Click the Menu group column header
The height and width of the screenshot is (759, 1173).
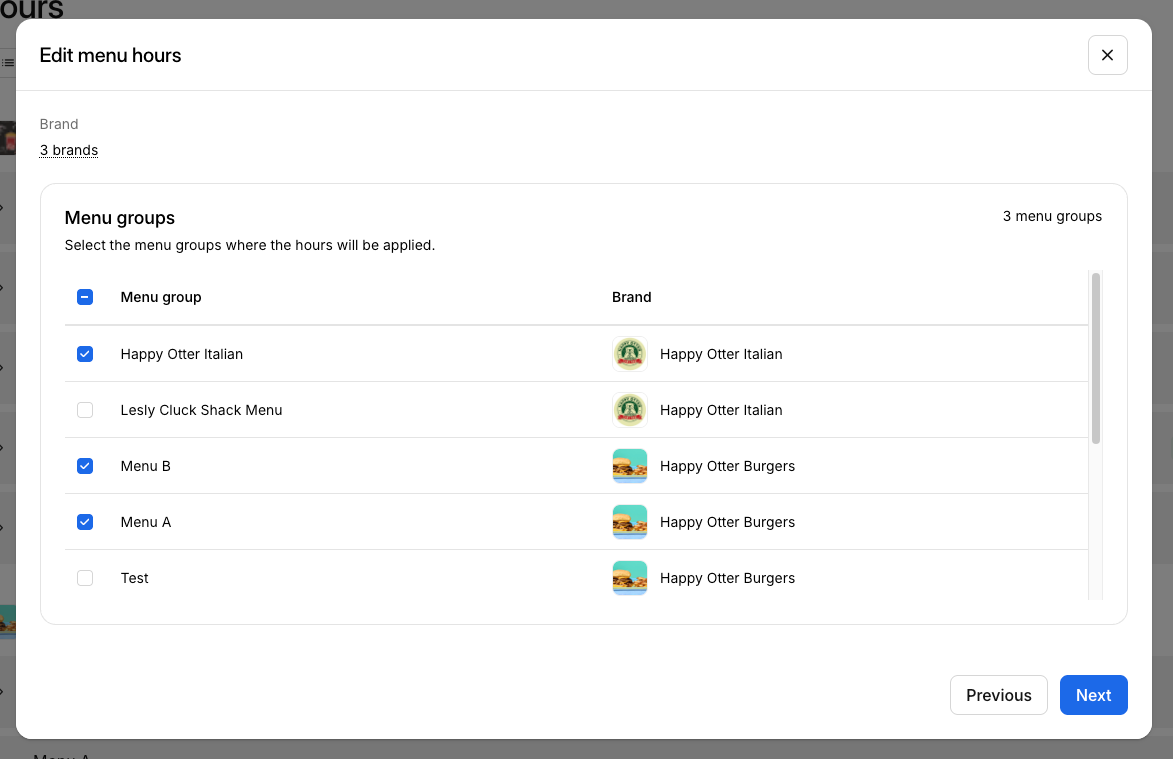[x=161, y=297]
